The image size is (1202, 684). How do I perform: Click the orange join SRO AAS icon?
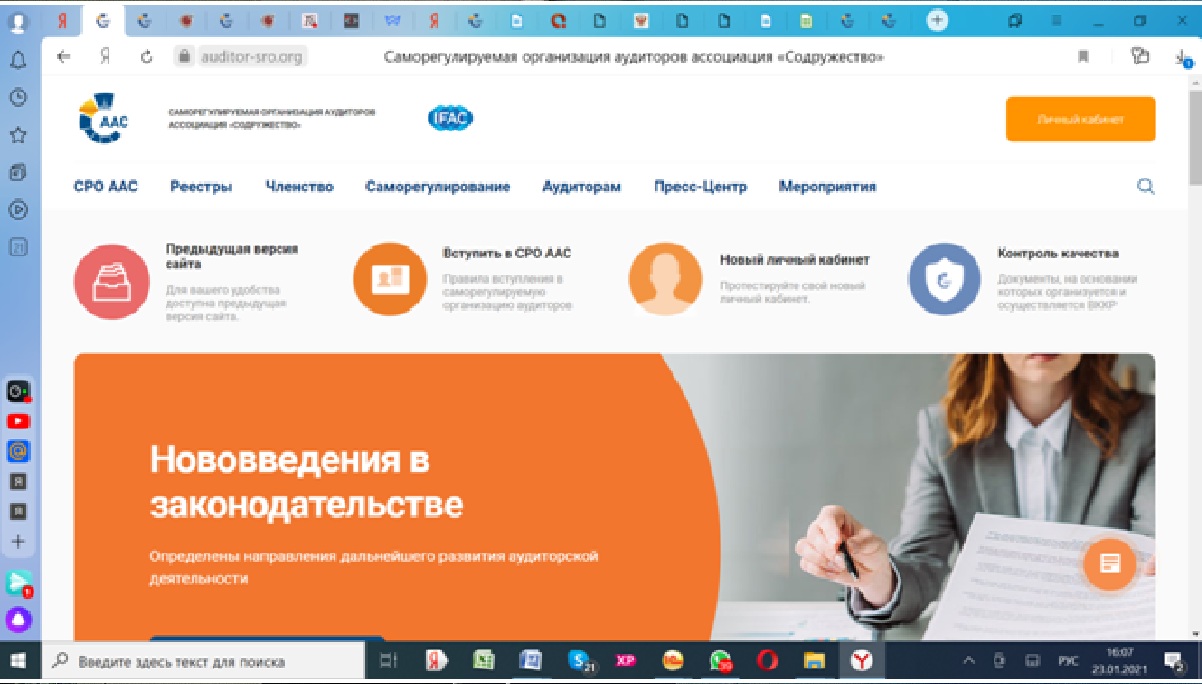391,278
